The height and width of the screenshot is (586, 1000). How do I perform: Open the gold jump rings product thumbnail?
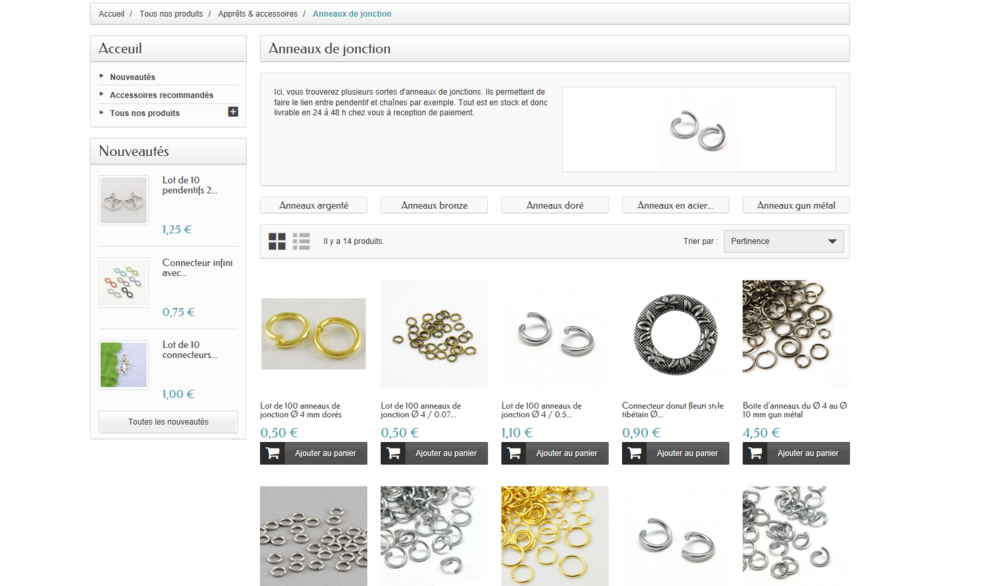point(313,334)
